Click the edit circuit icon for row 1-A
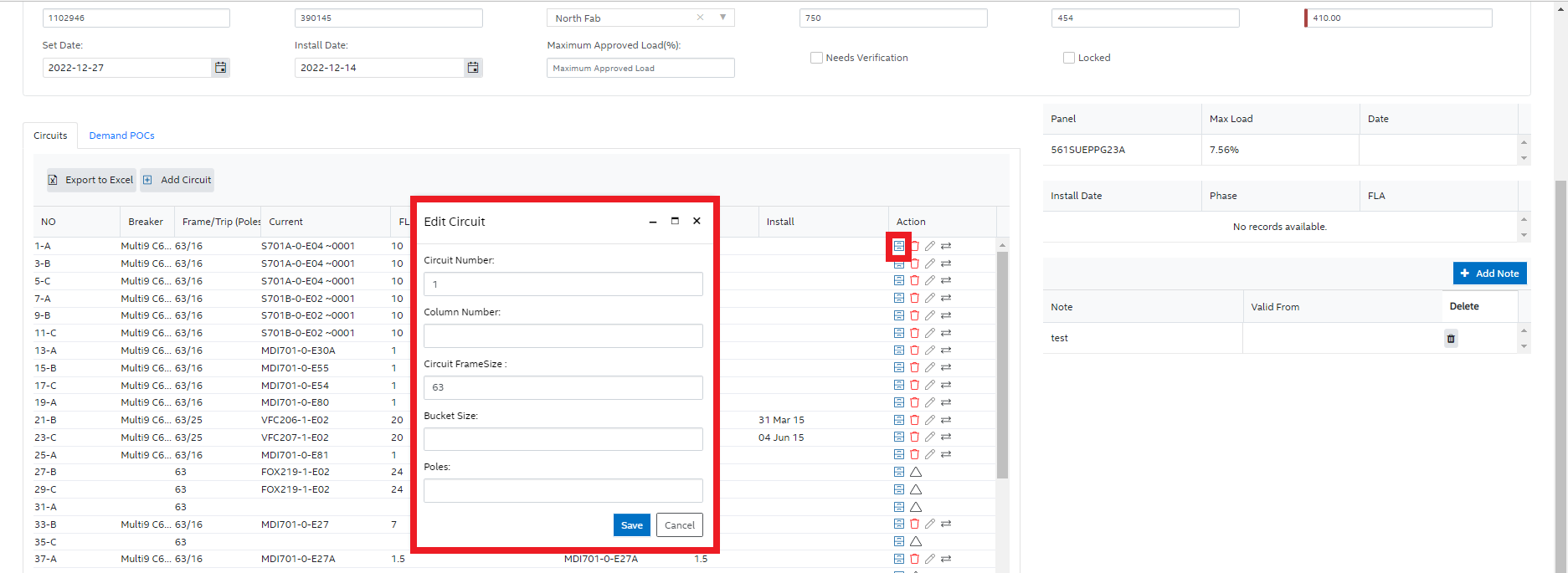Screen dimensions: 1568x573 (x=898, y=246)
